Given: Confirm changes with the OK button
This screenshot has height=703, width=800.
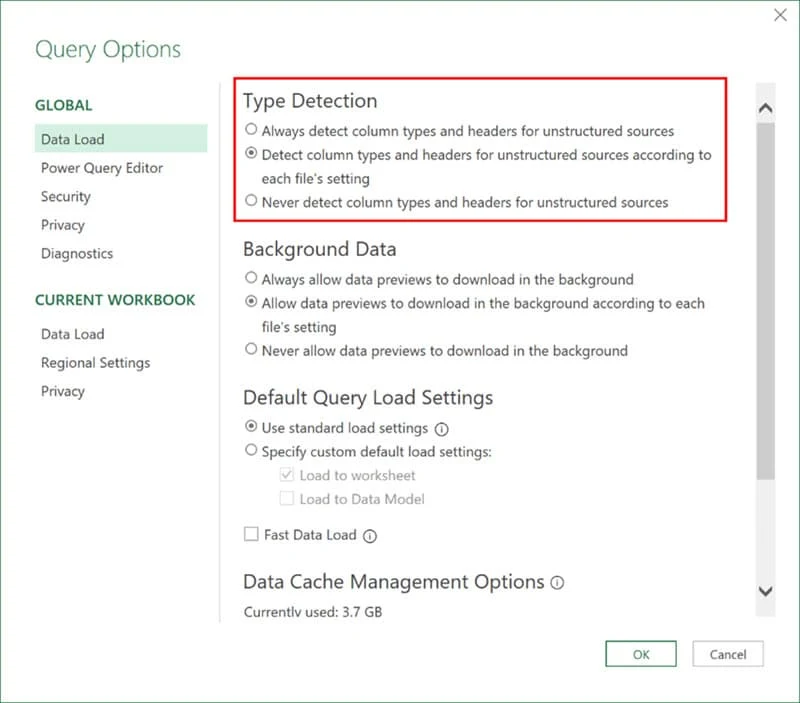Looking at the screenshot, I should pos(641,654).
